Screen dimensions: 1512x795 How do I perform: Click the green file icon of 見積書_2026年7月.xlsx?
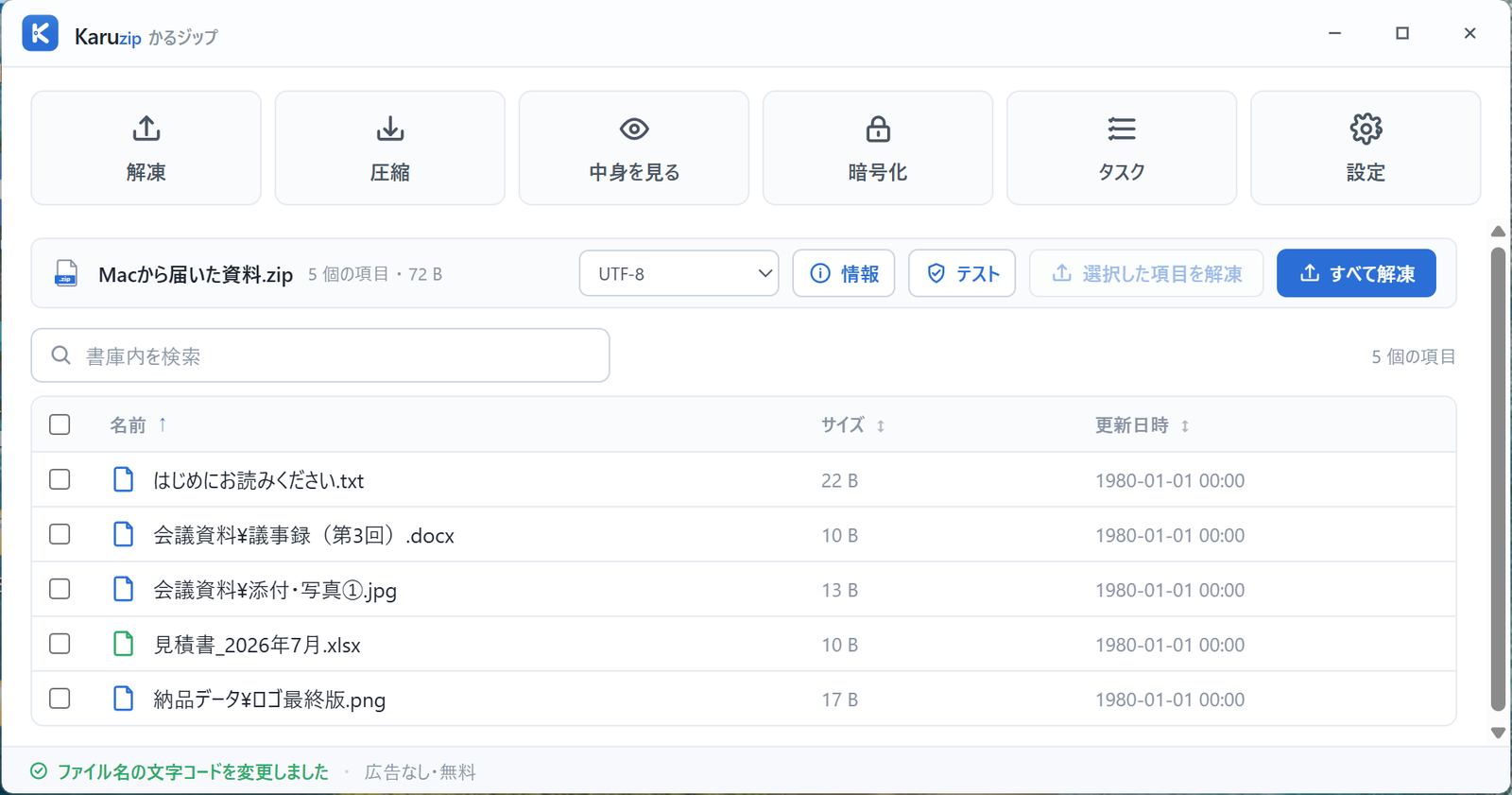coord(124,644)
